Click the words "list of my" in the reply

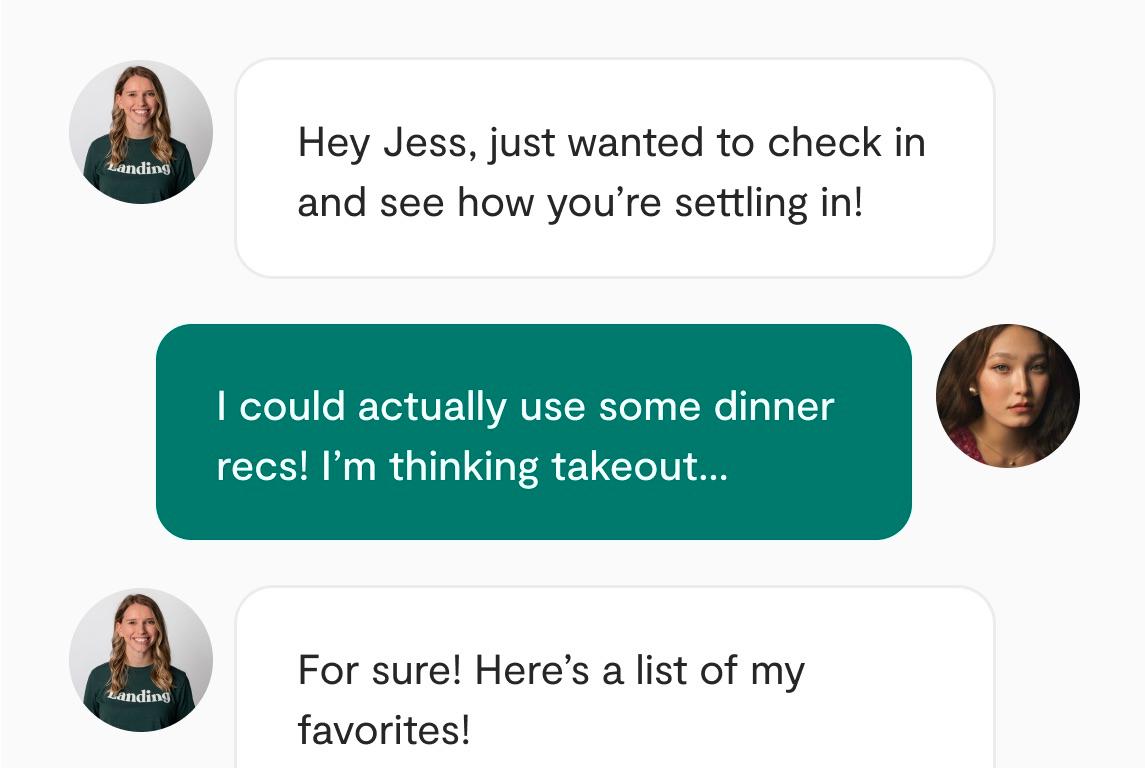click(720, 671)
